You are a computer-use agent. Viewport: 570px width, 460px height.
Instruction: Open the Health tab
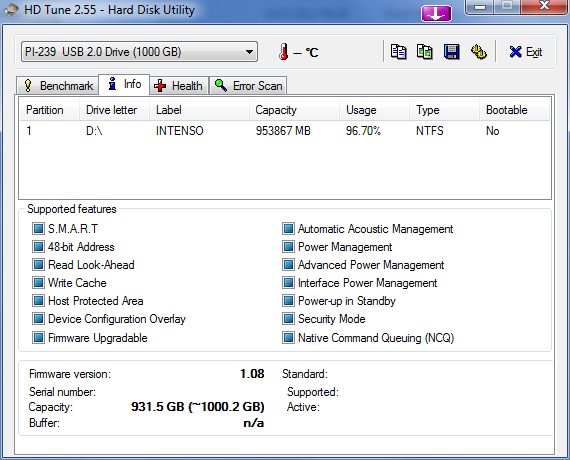tap(178, 86)
